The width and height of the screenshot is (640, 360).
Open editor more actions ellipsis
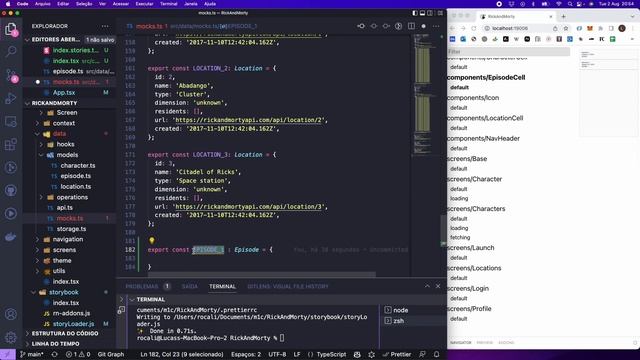point(436,26)
